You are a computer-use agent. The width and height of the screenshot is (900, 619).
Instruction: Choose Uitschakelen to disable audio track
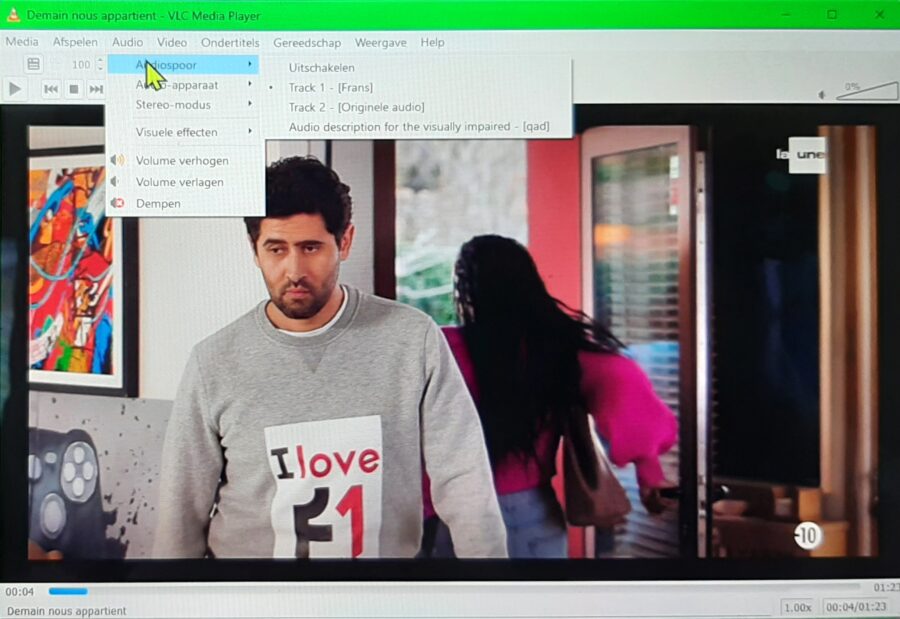coord(321,68)
